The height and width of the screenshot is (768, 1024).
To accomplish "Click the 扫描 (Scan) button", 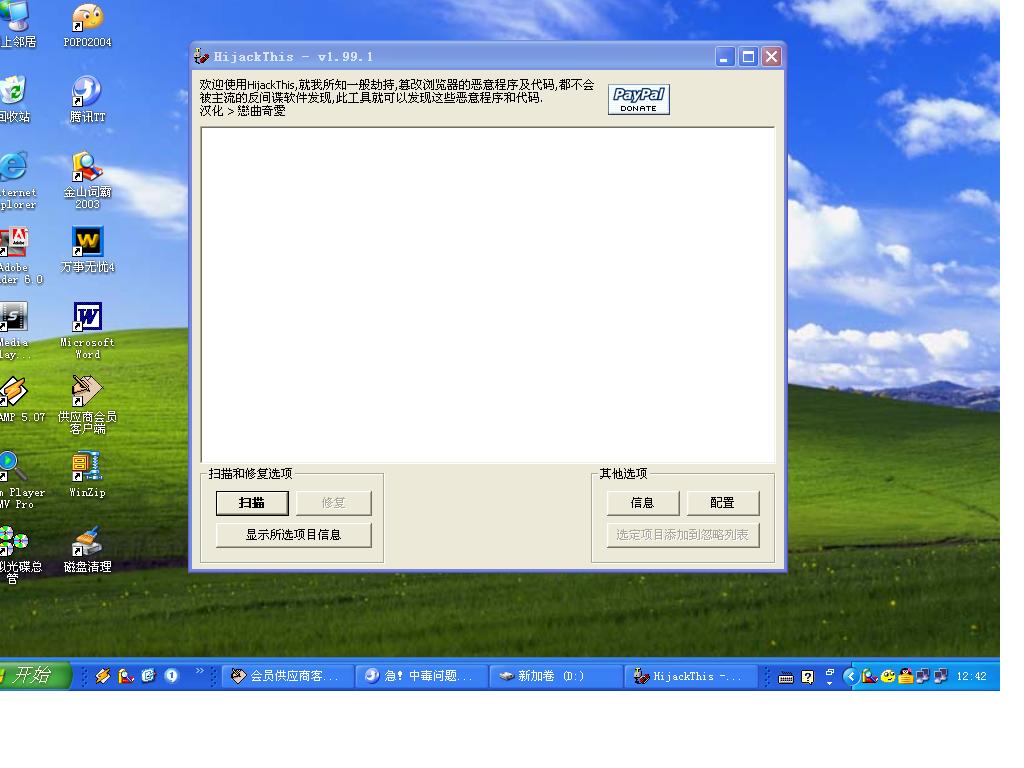I will pyautogui.click(x=252, y=503).
